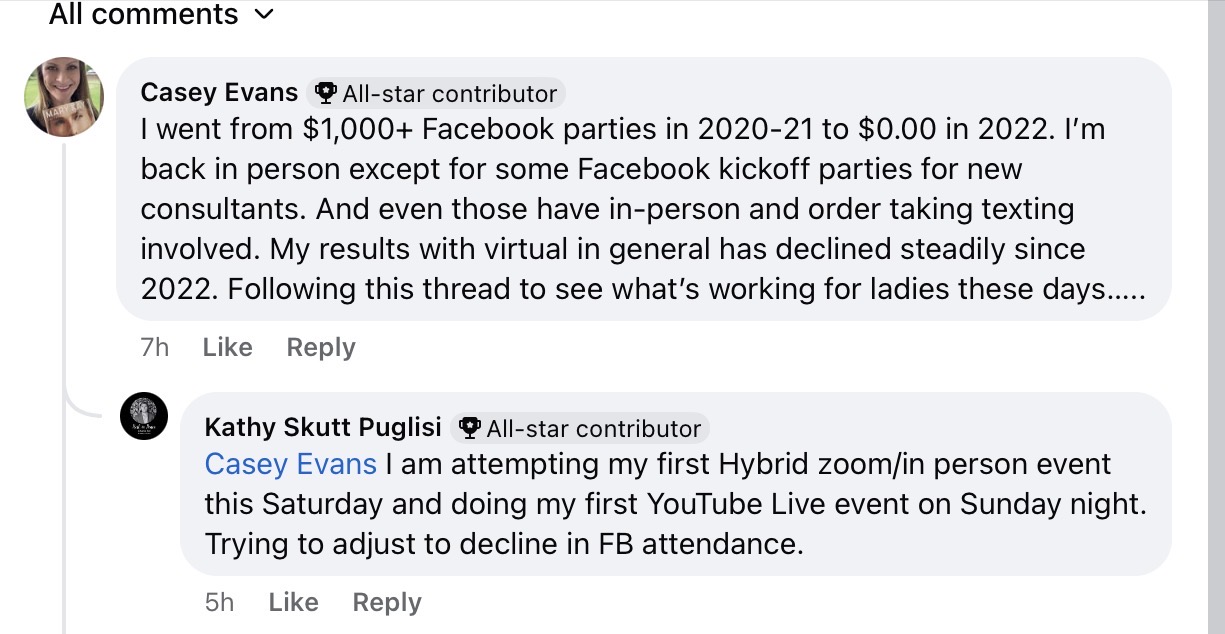Select All-star contributor label beside Casey Evans
Image resolution: width=1225 pixels, height=634 pixels.
(449, 94)
